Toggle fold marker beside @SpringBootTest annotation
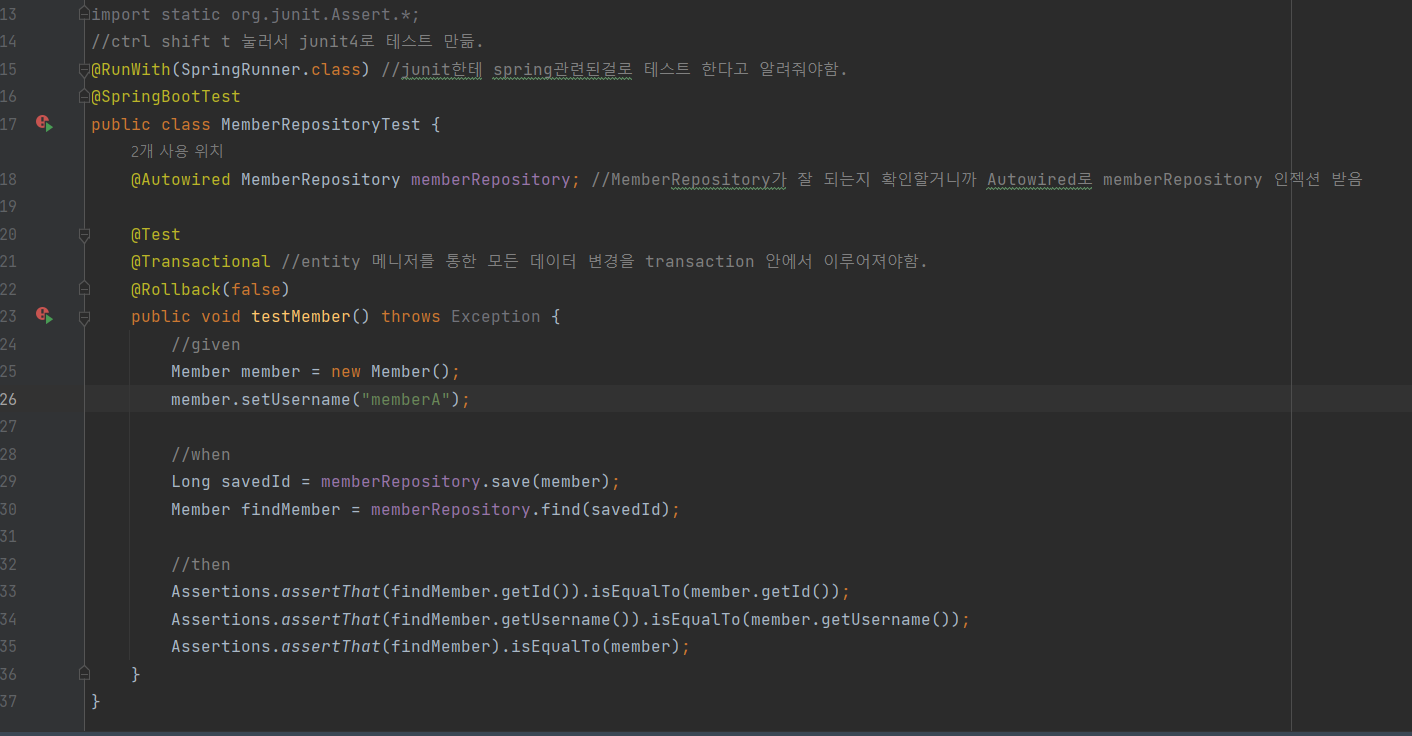Image resolution: width=1412 pixels, height=736 pixels. [85, 97]
